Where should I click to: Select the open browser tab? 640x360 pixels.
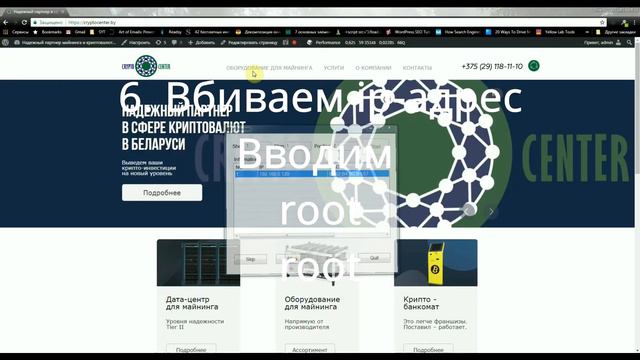coord(36,12)
